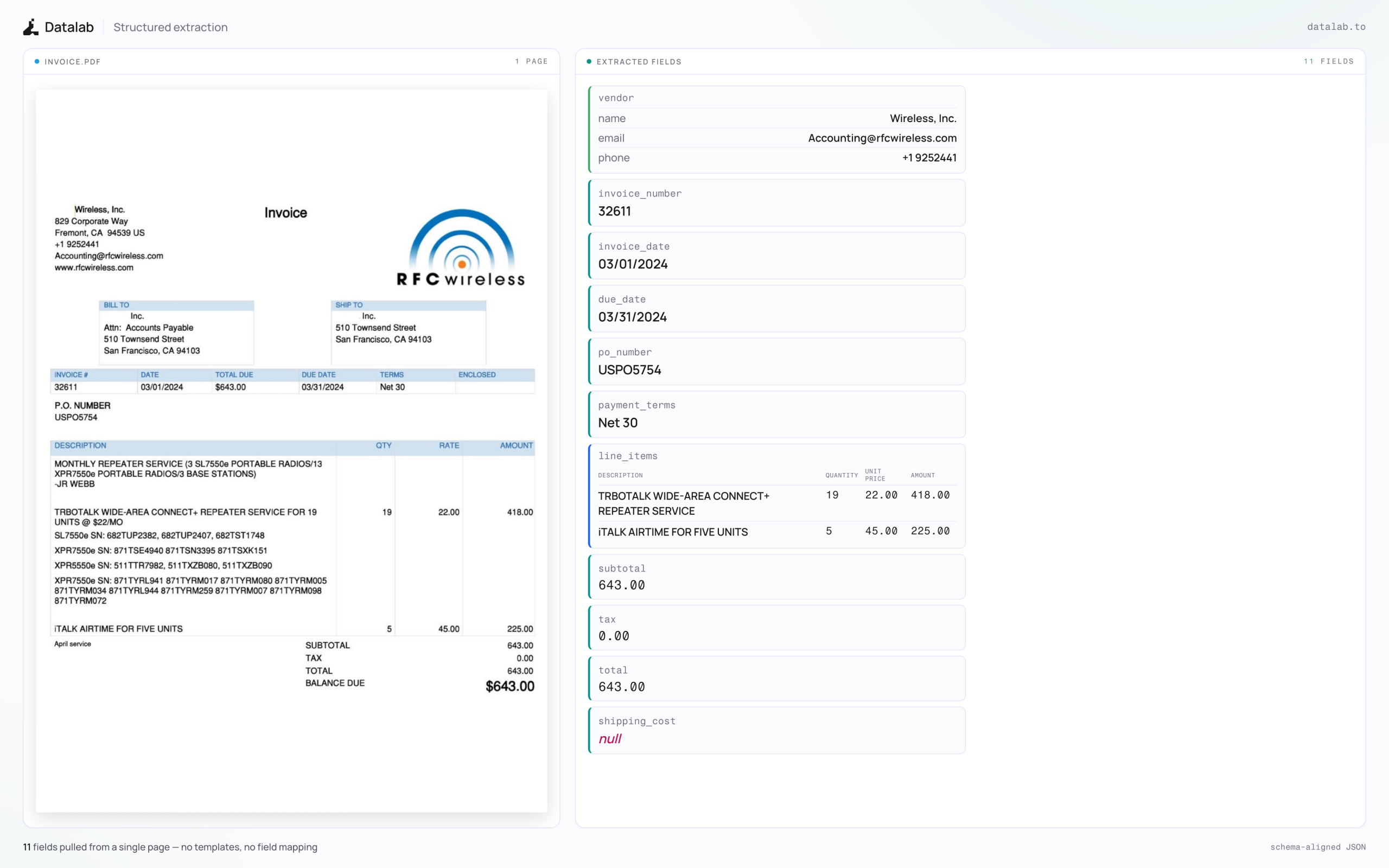1389x868 pixels.
Task: Click the extracted subtotal value 643.00
Action: [x=621, y=585]
